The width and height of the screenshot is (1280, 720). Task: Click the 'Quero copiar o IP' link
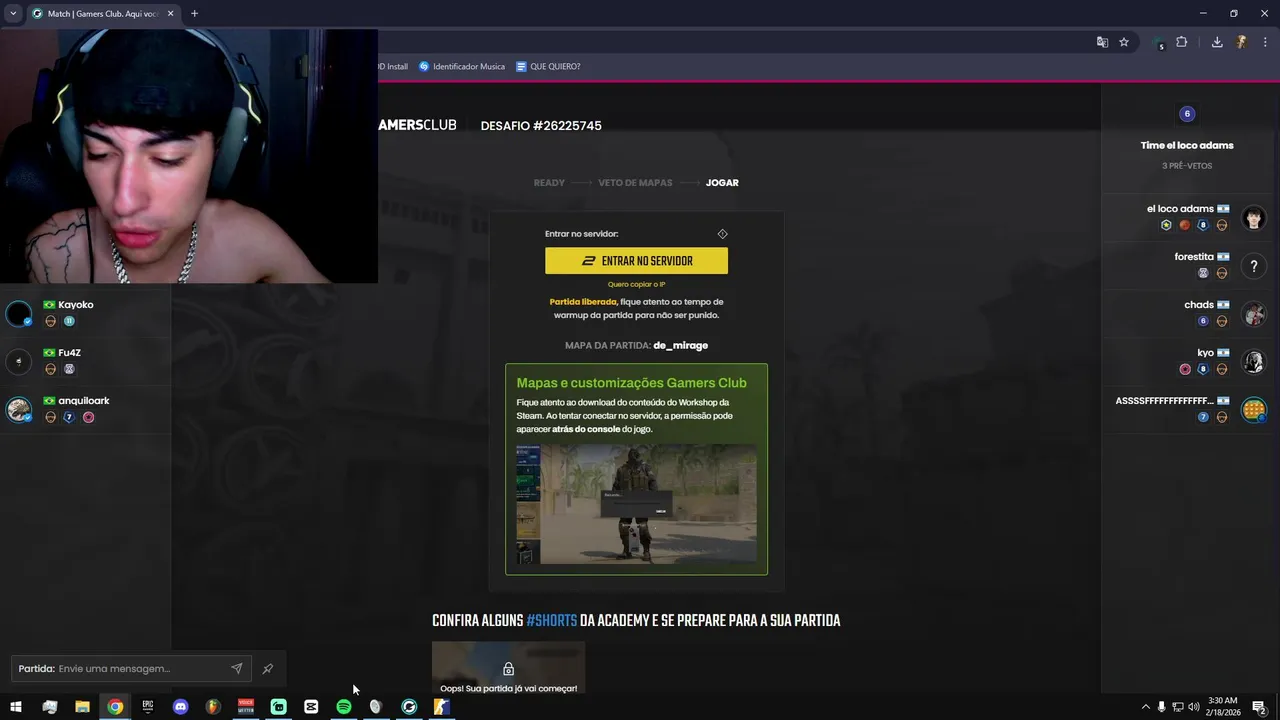click(x=636, y=284)
